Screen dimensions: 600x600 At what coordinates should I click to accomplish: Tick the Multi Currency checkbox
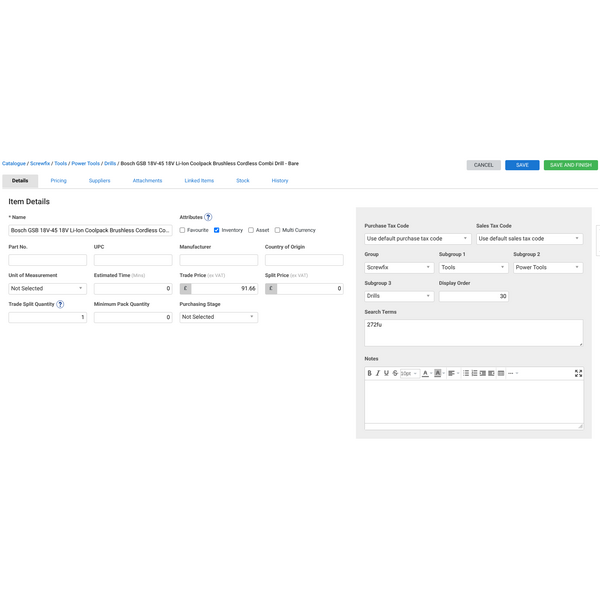[x=277, y=230]
